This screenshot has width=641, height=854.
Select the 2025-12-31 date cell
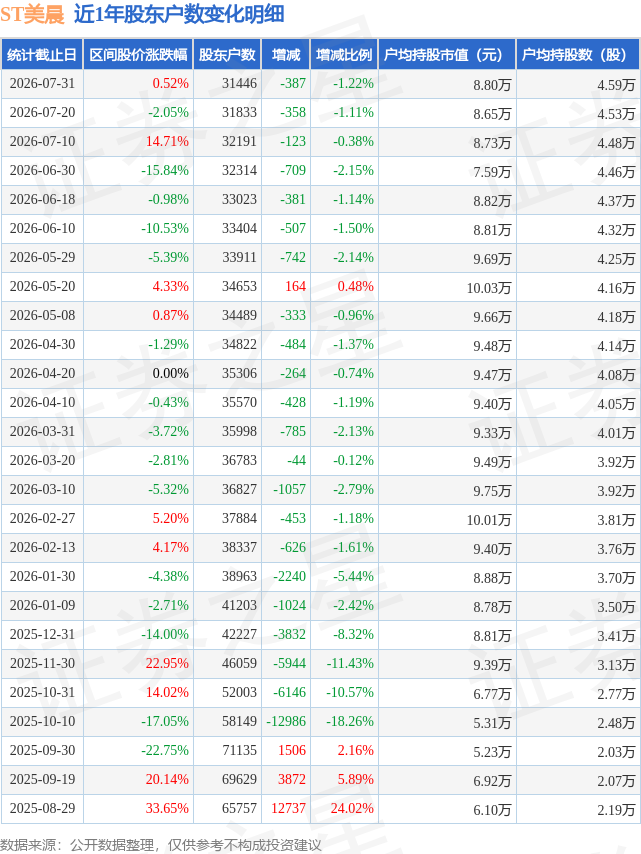(42, 635)
